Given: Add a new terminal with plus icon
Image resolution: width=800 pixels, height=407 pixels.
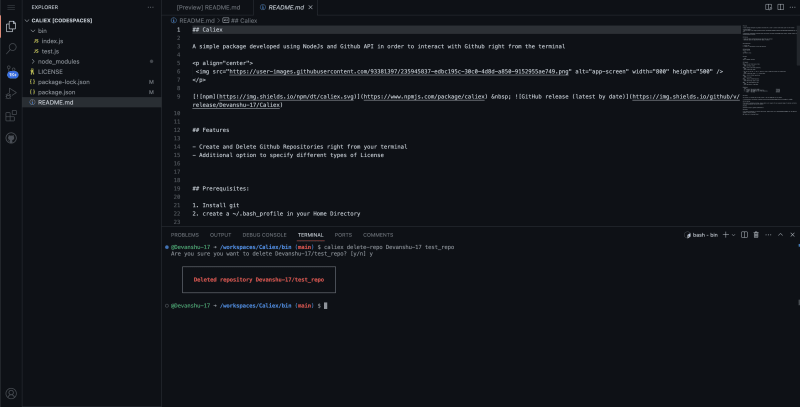Looking at the screenshot, I should point(726,235).
